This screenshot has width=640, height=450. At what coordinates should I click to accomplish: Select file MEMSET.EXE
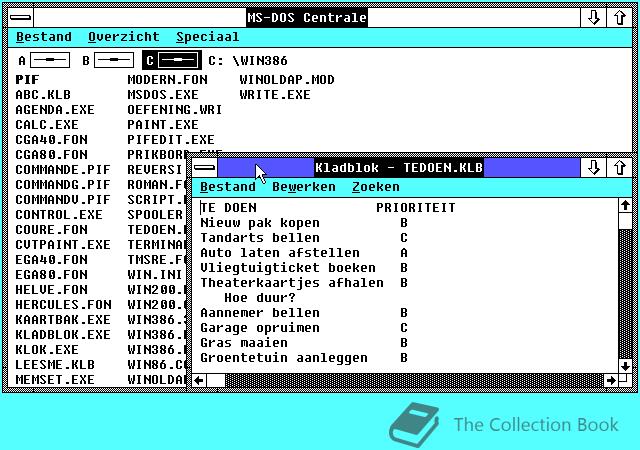pyautogui.click(x=55, y=380)
